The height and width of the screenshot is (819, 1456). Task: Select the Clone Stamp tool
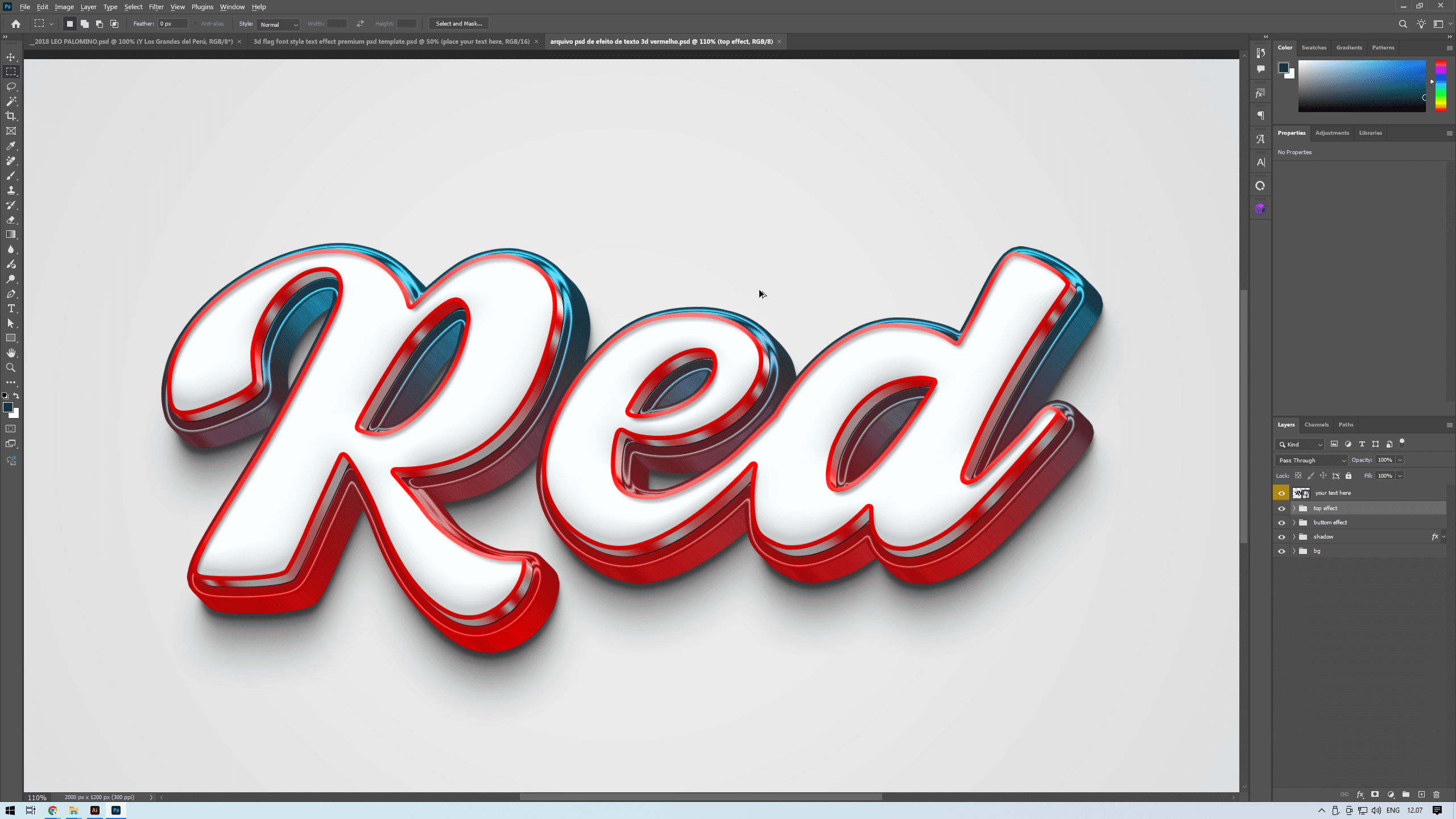(10, 190)
